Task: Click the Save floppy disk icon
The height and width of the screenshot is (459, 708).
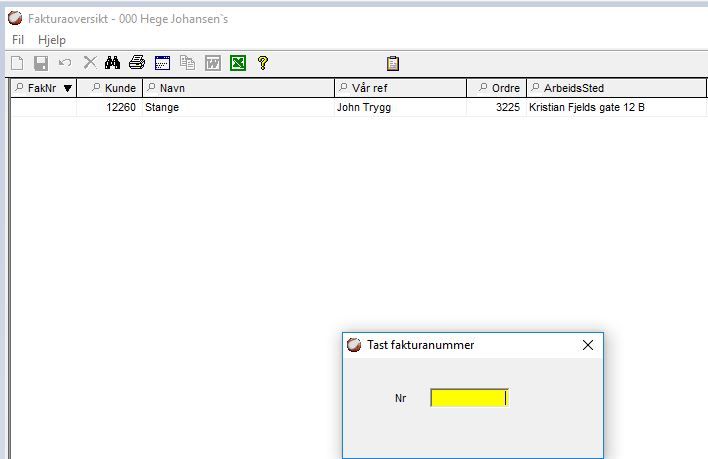Action: [41, 63]
